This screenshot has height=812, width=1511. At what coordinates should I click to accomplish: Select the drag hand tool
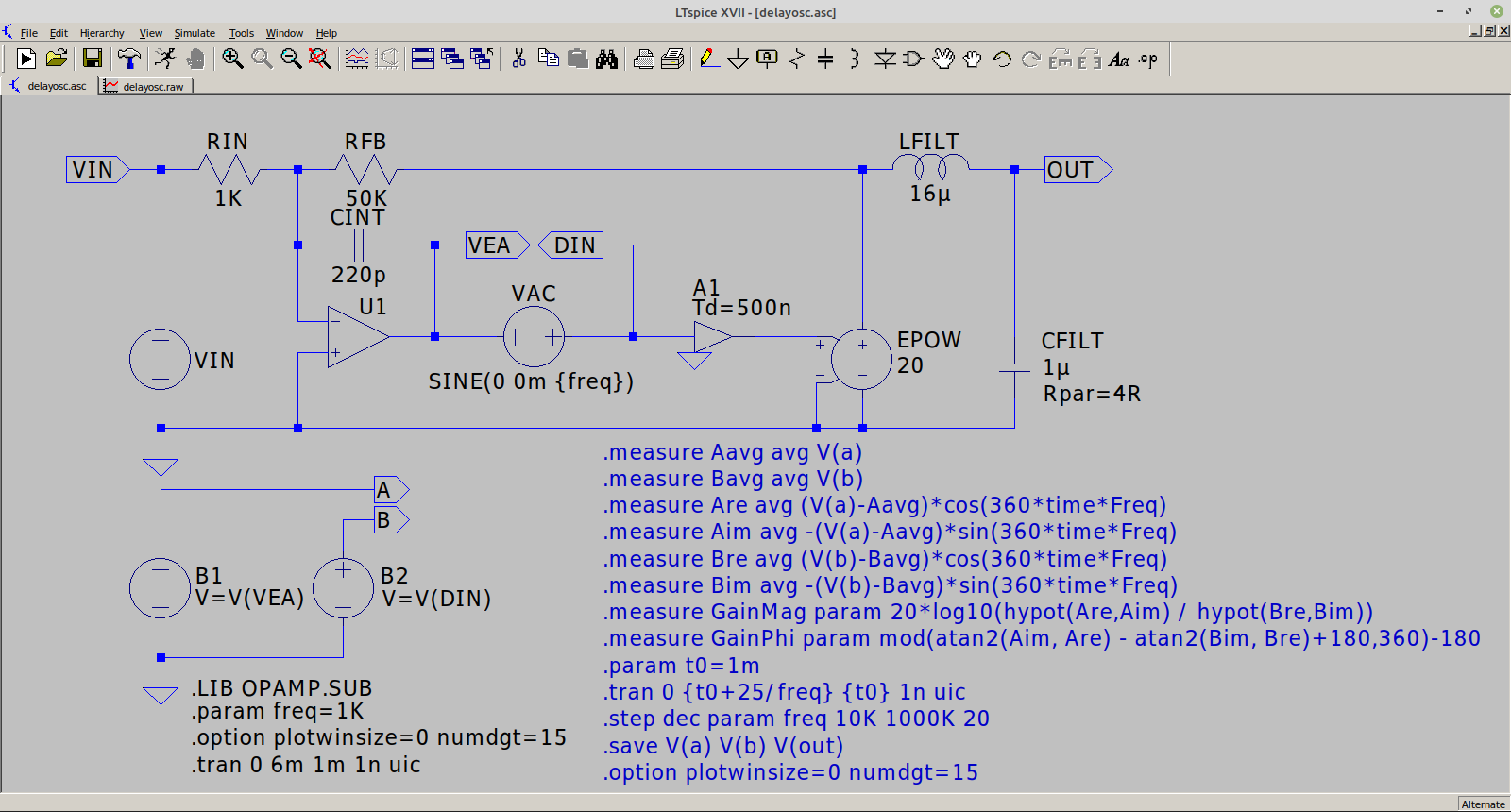coord(973,59)
